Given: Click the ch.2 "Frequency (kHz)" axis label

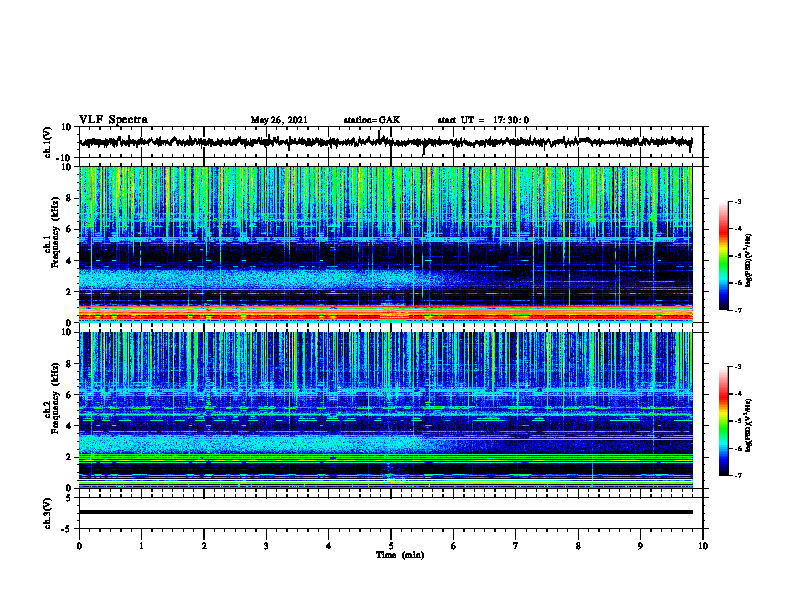Looking at the screenshot, I should tap(55, 398).
